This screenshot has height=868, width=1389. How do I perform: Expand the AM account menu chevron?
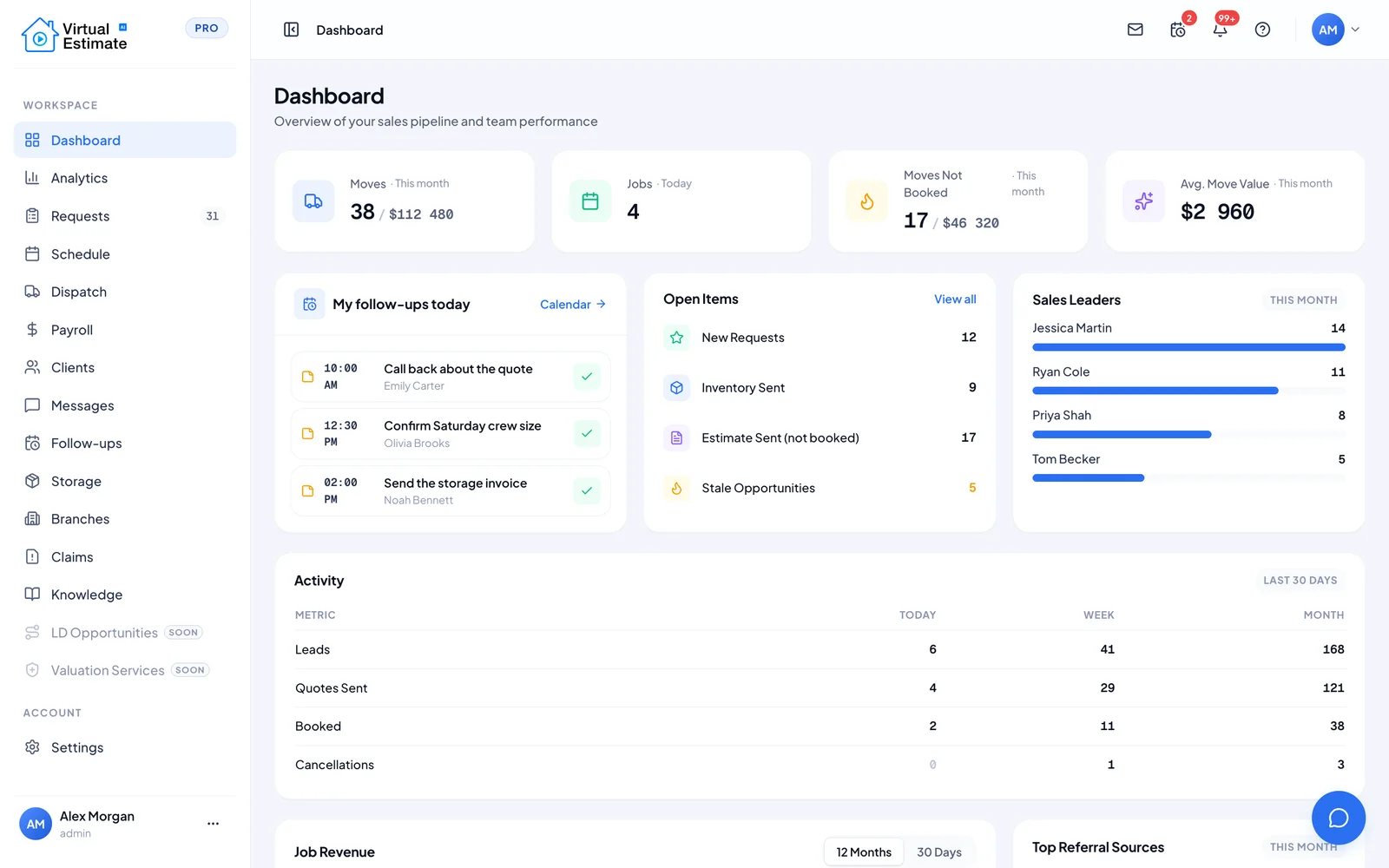[x=1355, y=30]
